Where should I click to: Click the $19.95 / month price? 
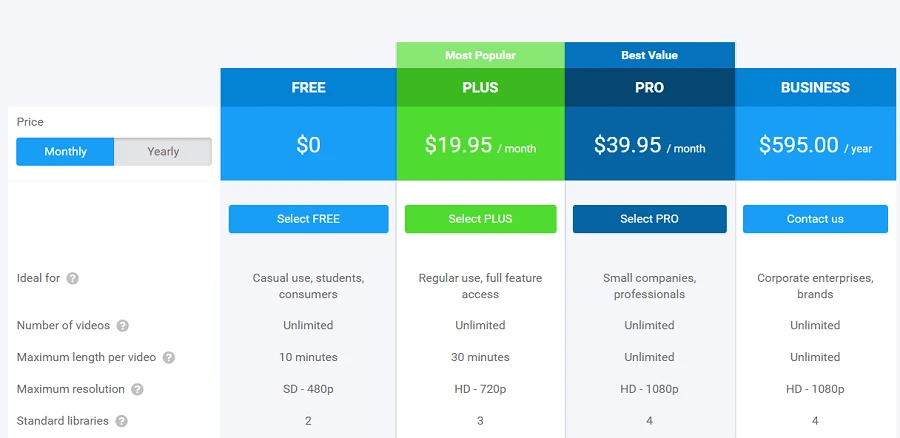tap(480, 145)
